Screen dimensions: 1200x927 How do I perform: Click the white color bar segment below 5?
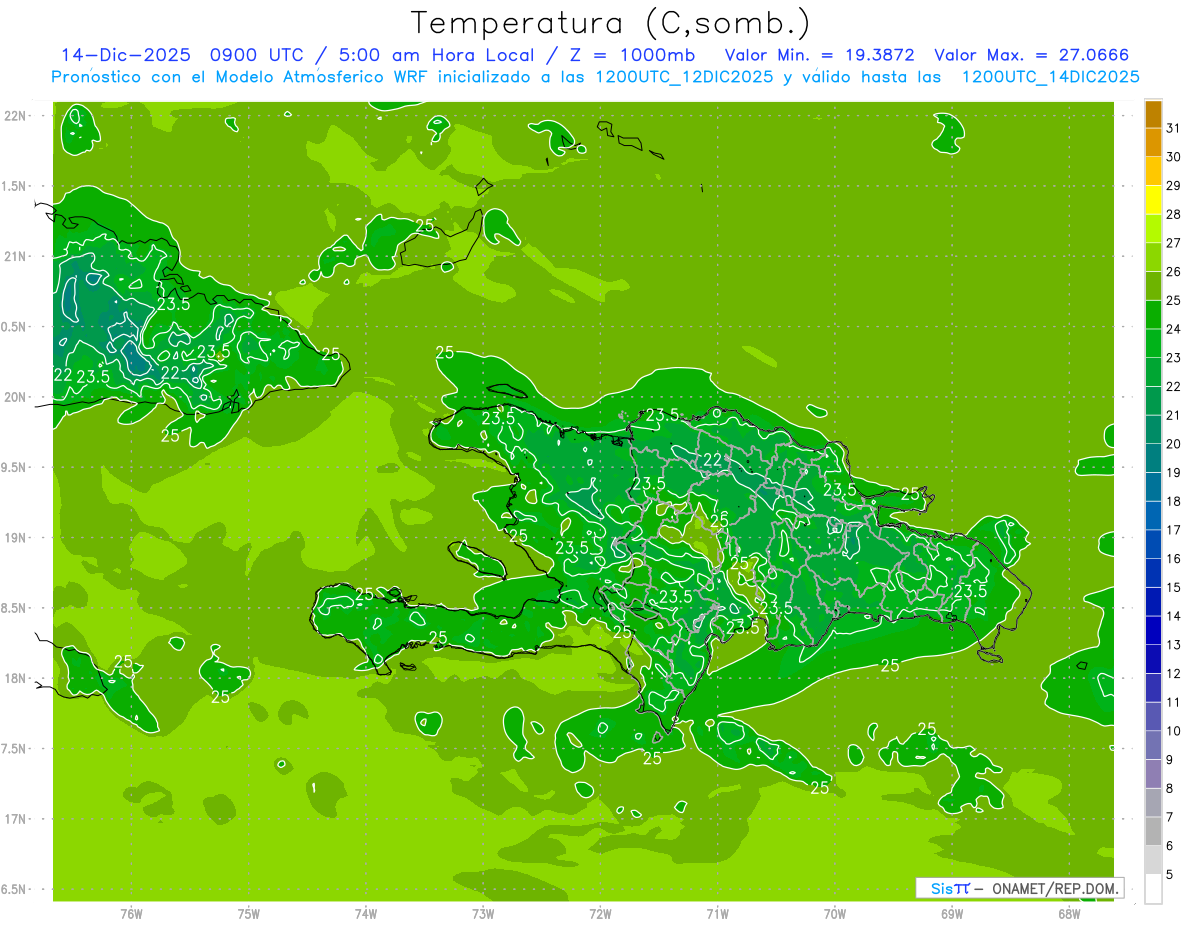tap(1153, 889)
